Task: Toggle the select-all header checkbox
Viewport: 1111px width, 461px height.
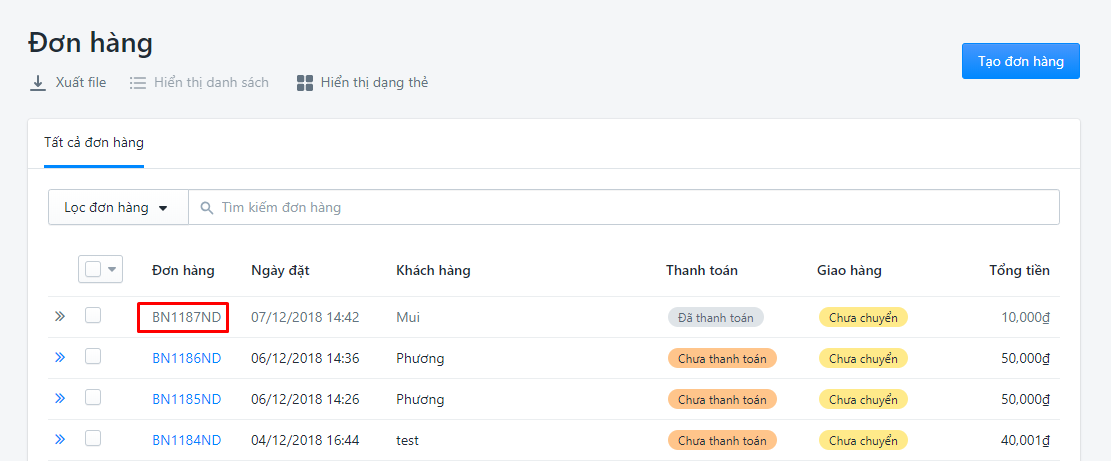Action: [x=93, y=269]
